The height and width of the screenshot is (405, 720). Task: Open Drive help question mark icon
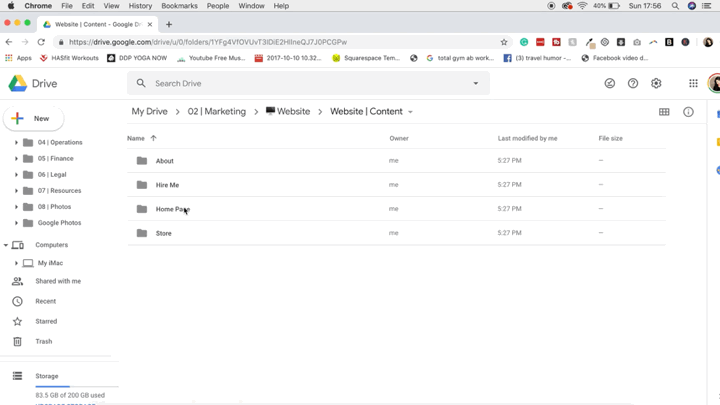[x=633, y=83]
